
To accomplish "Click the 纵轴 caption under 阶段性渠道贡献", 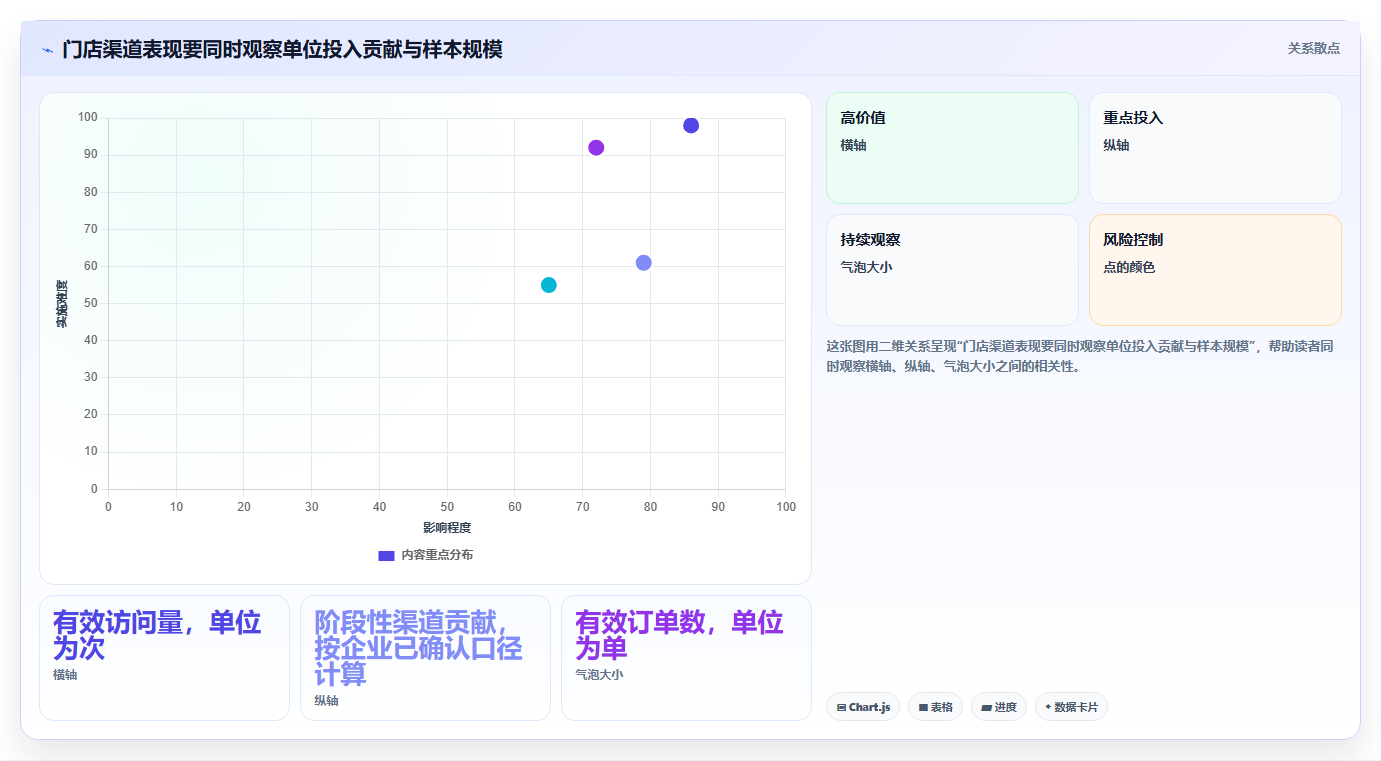I will pos(326,701).
